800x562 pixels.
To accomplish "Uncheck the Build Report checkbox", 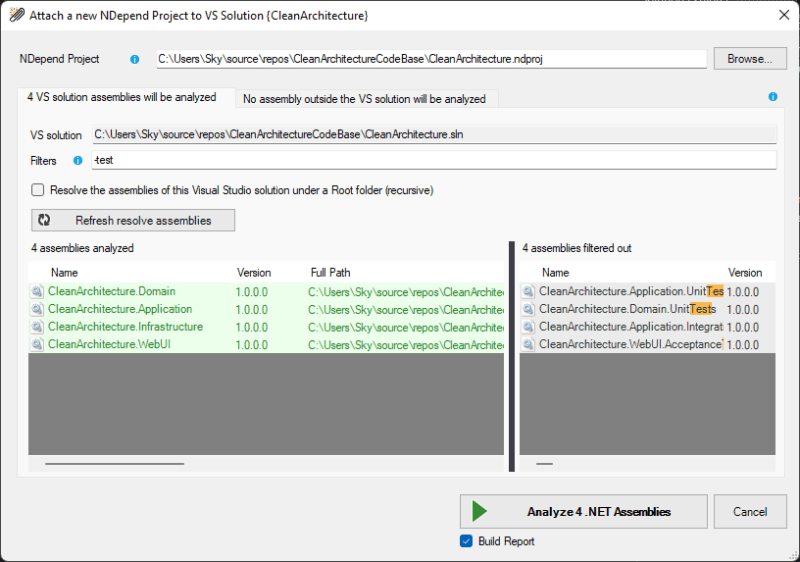I will coord(466,541).
